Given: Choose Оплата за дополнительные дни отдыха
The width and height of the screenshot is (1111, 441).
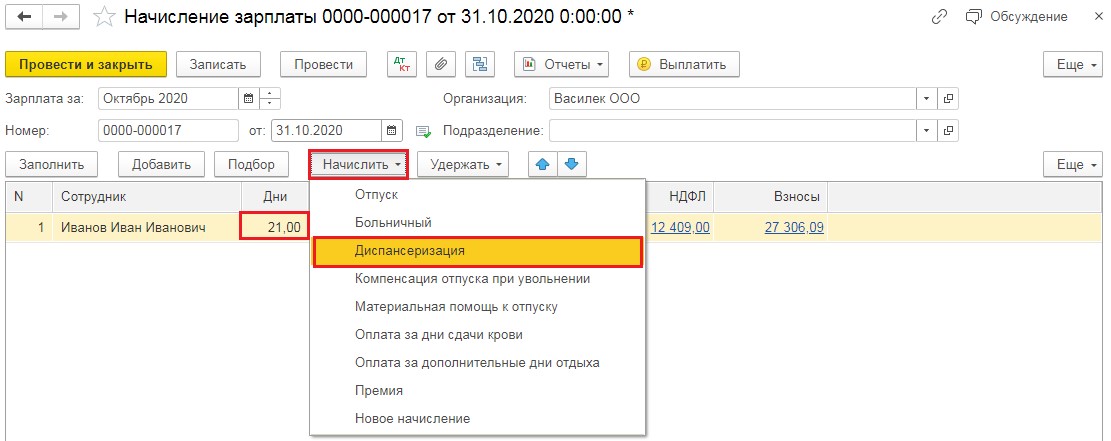Looking at the screenshot, I should [x=478, y=362].
